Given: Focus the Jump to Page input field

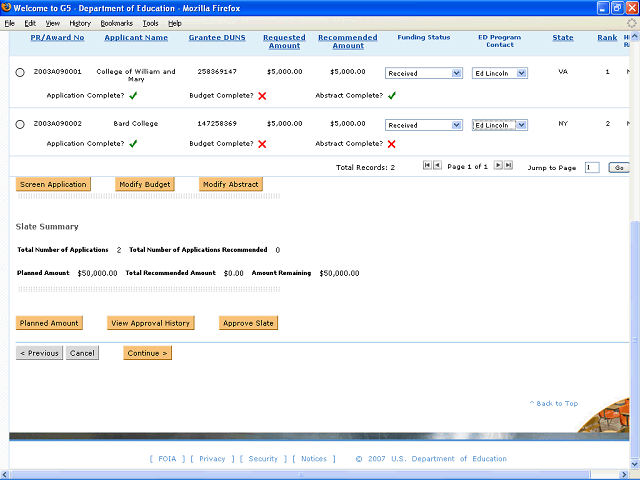Looking at the screenshot, I should (592, 168).
